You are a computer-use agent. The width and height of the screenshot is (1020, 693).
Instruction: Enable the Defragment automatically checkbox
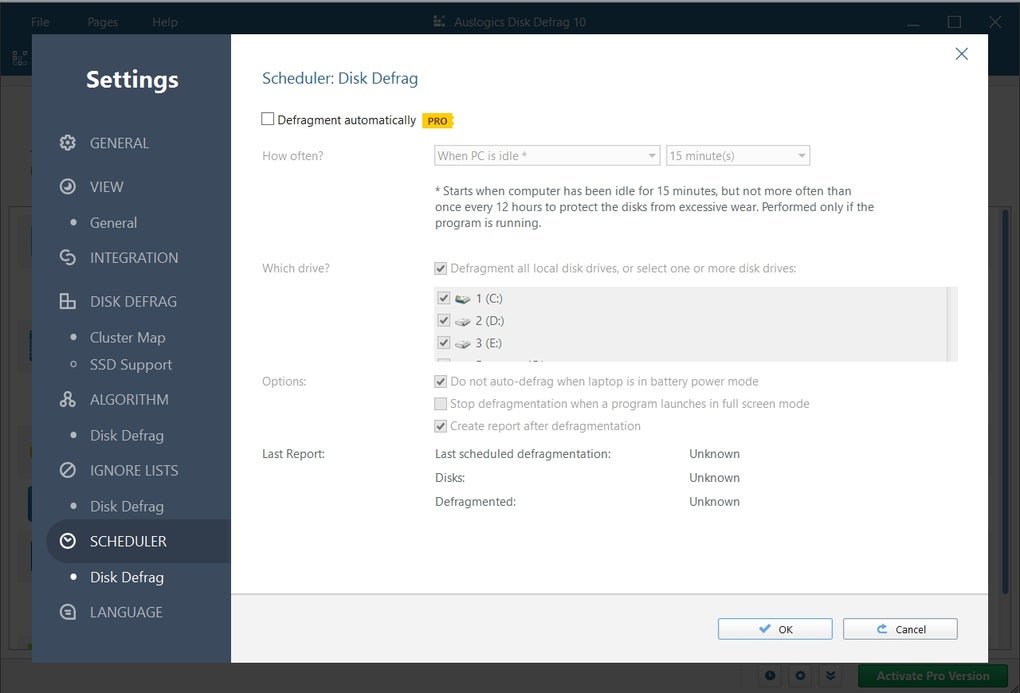[x=268, y=118]
